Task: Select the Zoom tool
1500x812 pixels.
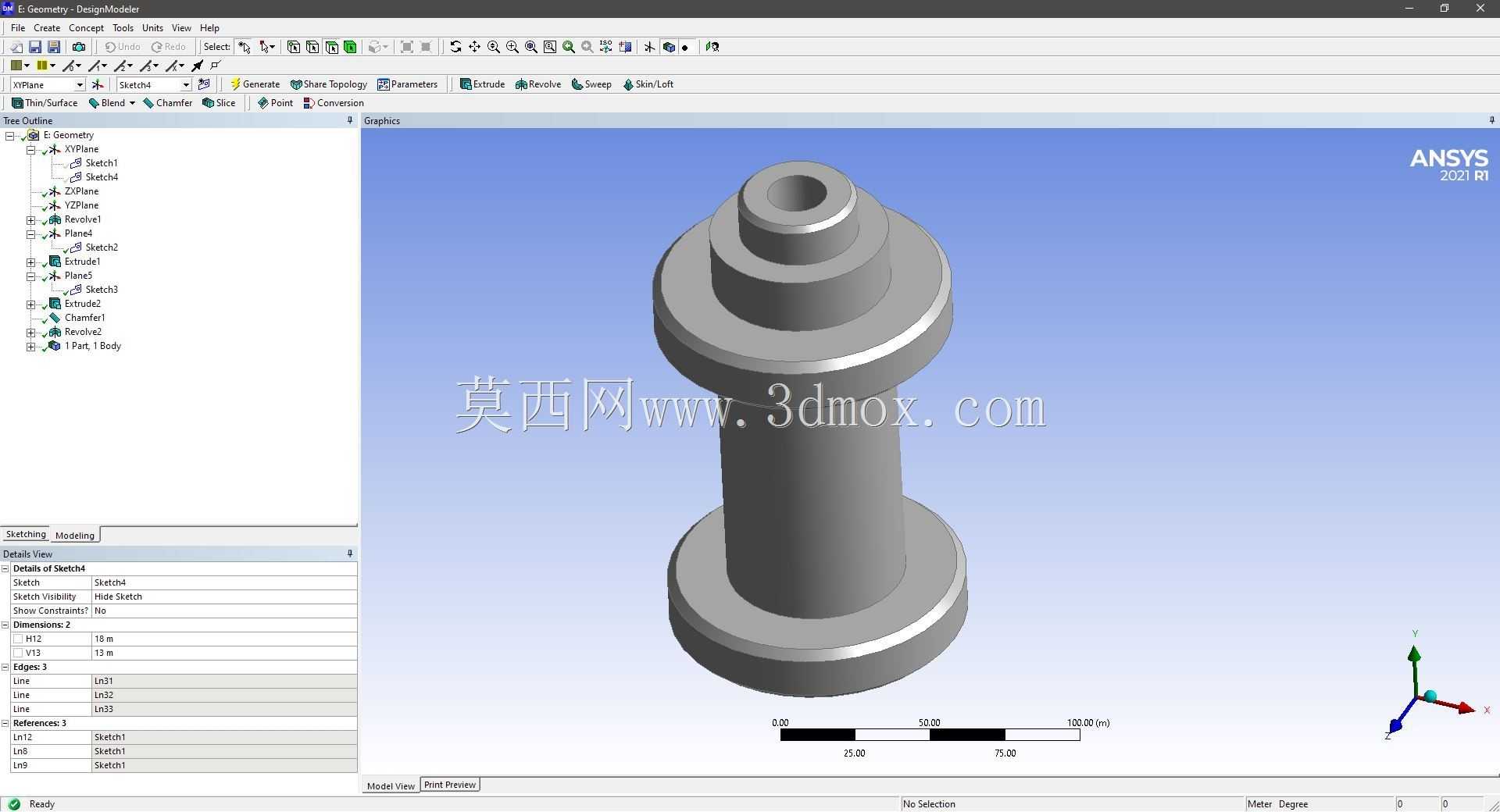Action: point(493,47)
